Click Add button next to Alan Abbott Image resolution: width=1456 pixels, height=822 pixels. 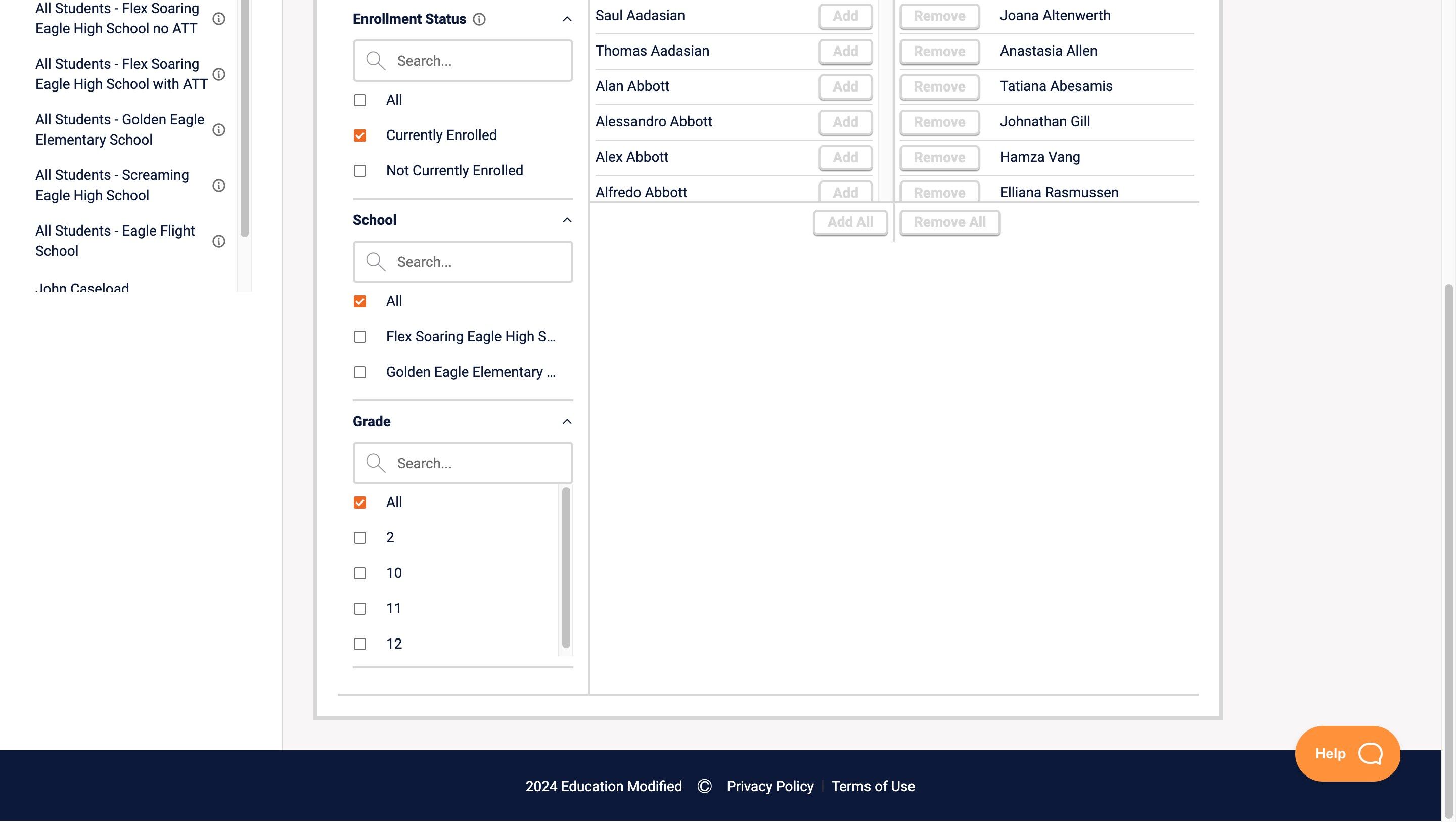coord(845,86)
